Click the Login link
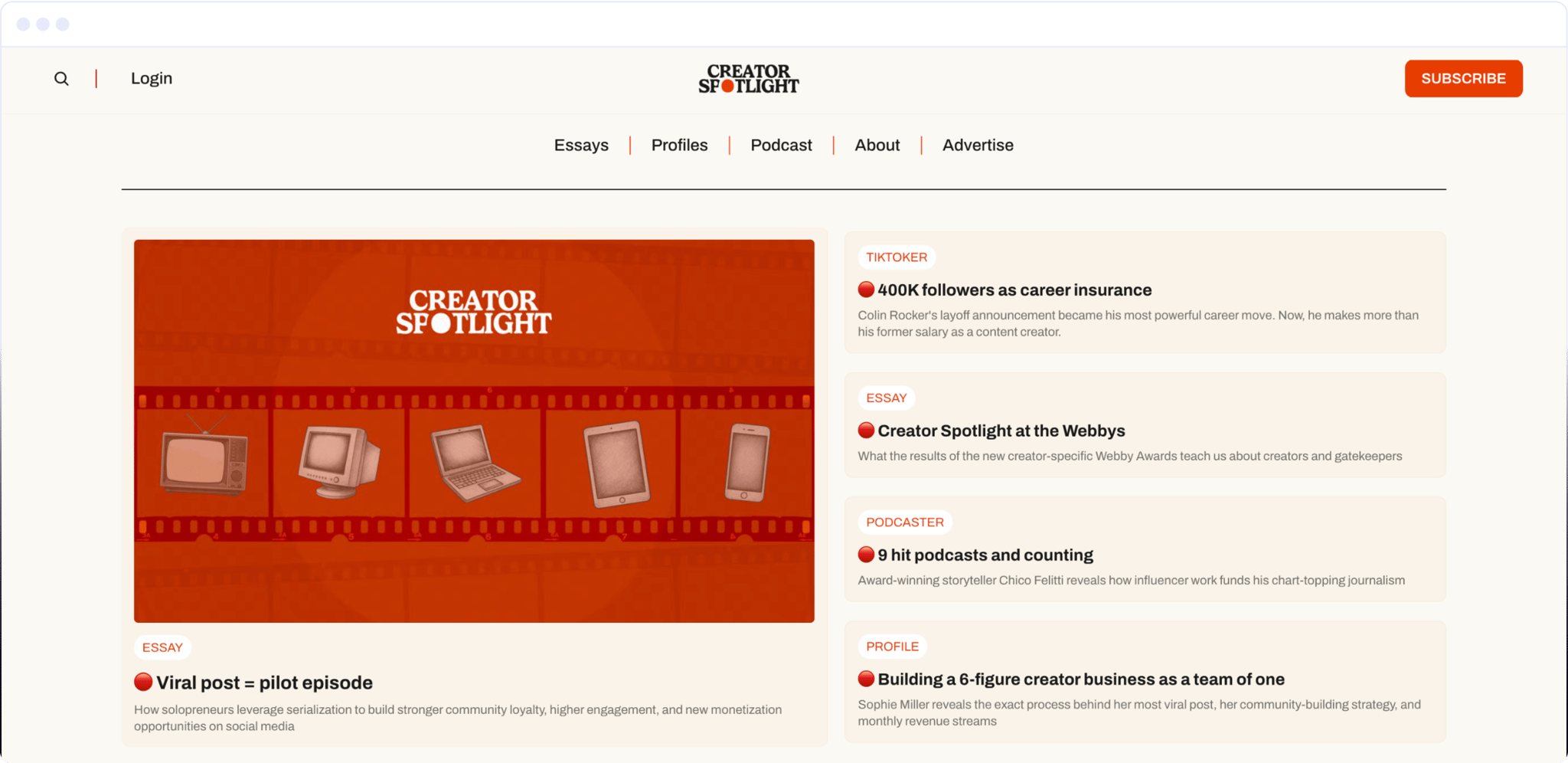The height and width of the screenshot is (763, 1568). tap(151, 78)
